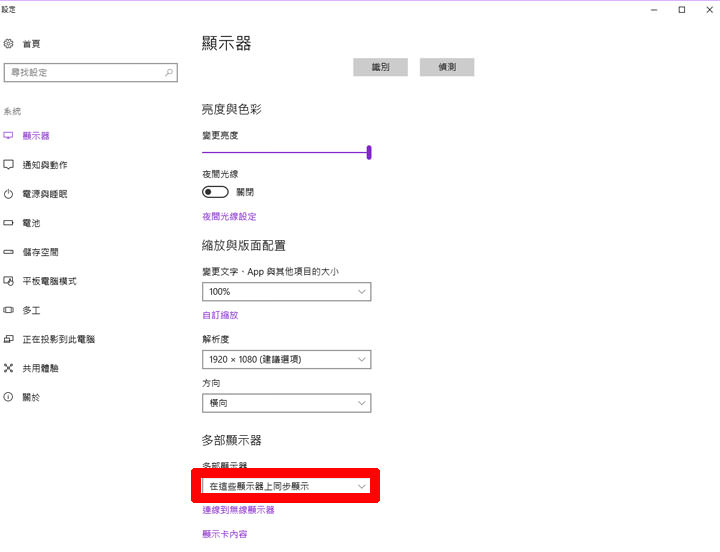
Task: Click the 平板電腦模式 tablet icon
Action: 8,281
